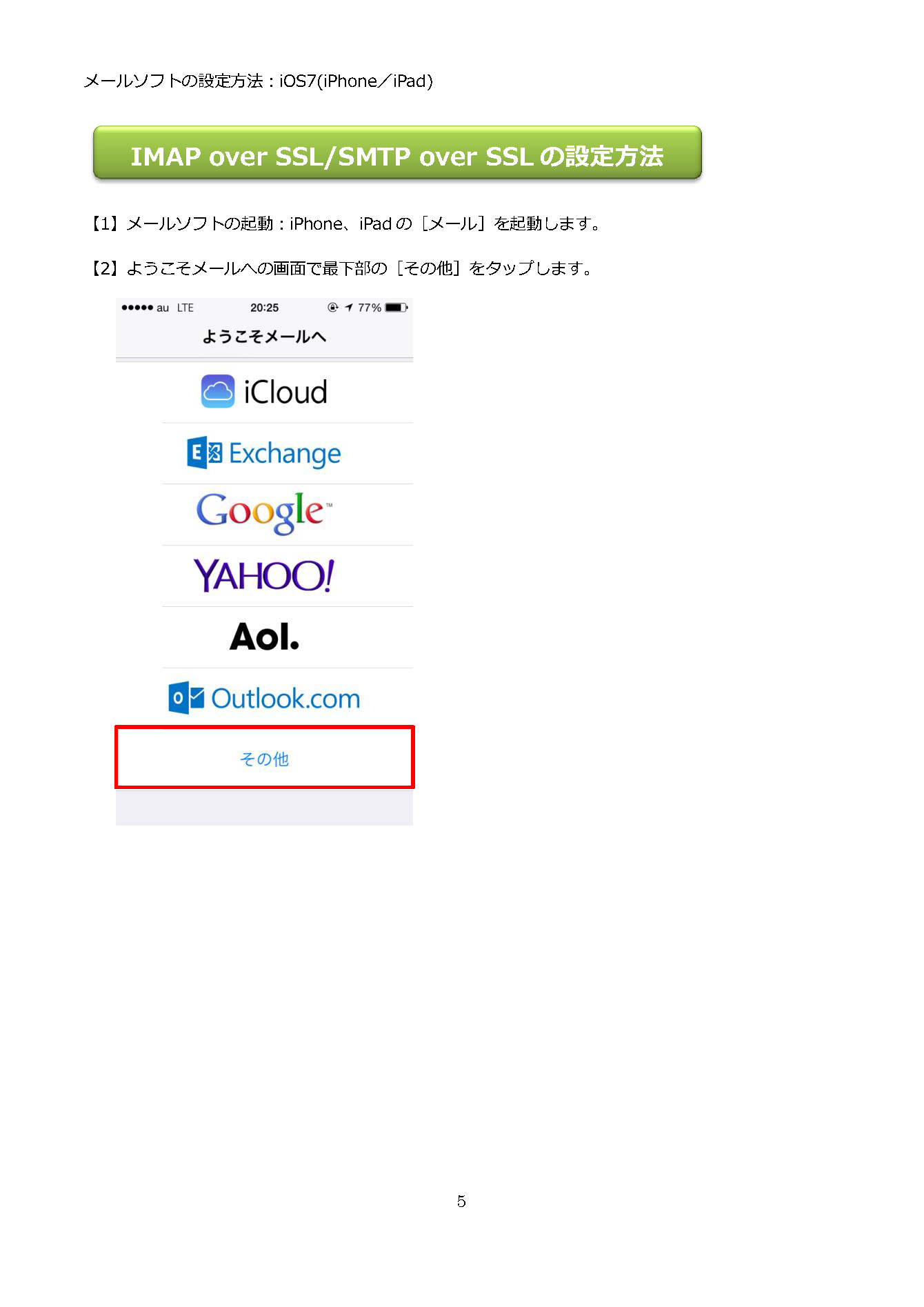Tap the ようこそメールへ title
Image resolution: width=924 pixels, height=1307 pixels.
264,337
